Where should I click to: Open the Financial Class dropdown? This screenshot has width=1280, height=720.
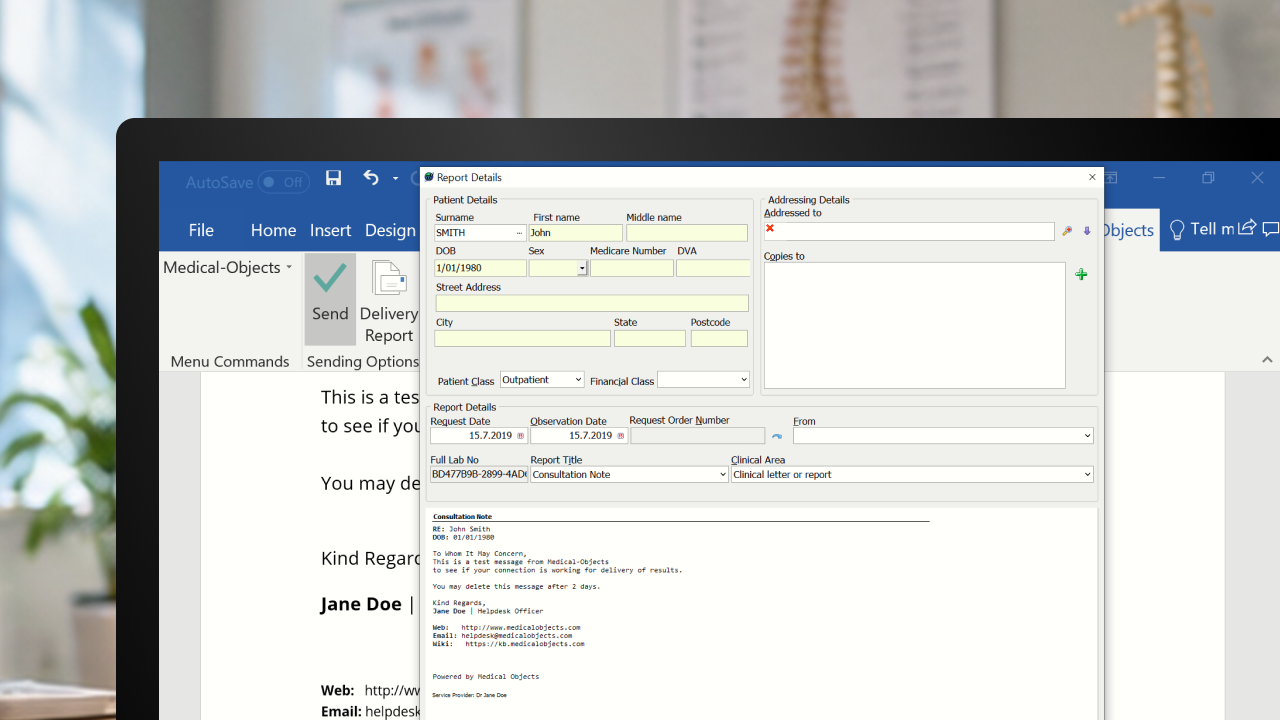click(743, 379)
